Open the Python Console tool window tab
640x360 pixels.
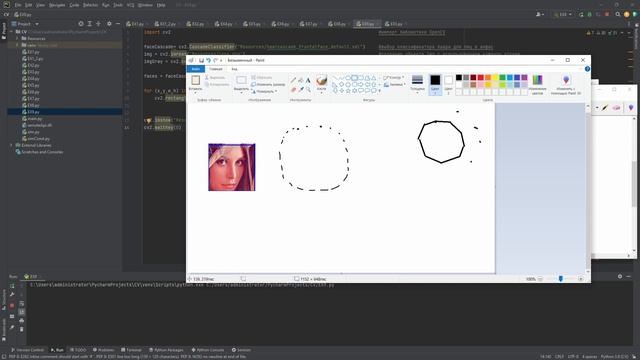208,350
